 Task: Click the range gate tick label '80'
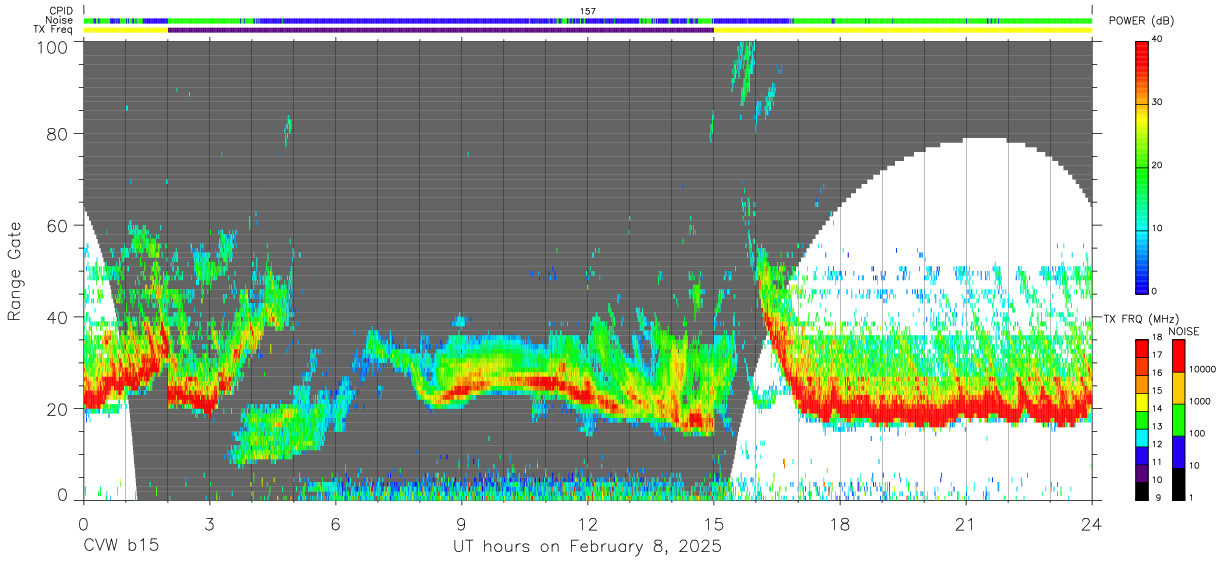pyautogui.click(x=59, y=134)
